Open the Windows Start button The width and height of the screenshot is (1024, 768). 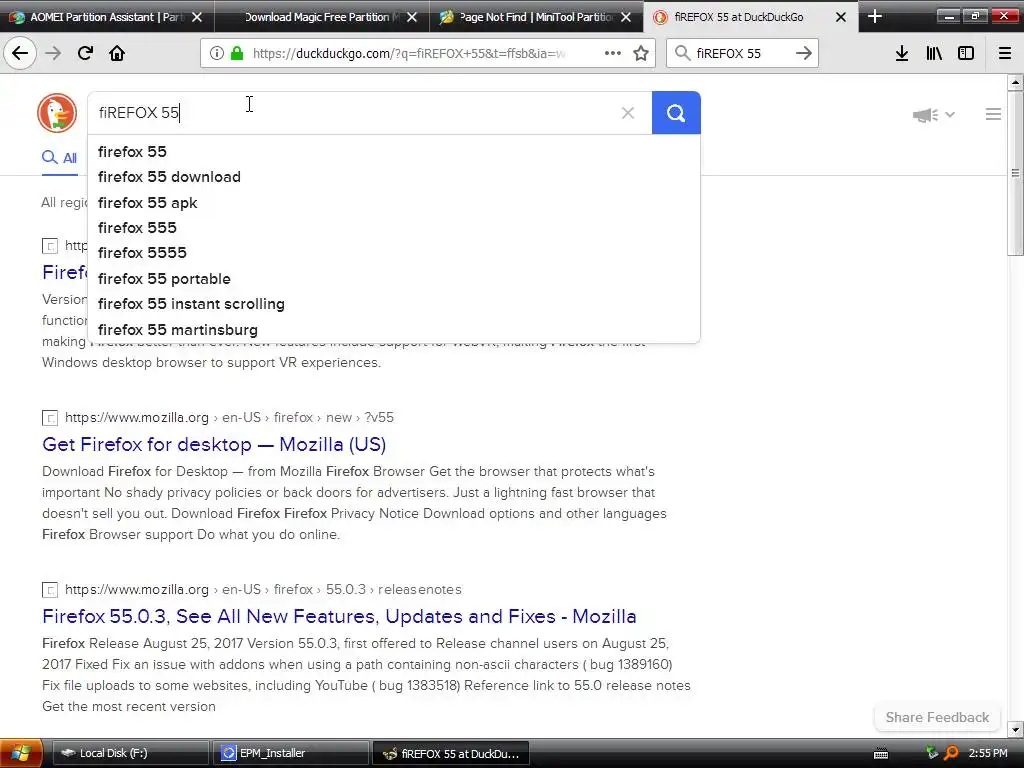[21, 753]
